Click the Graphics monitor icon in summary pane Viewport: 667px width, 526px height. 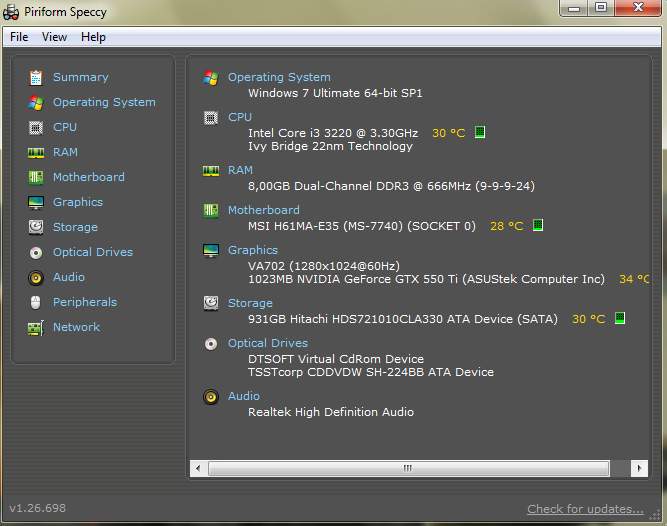(x=211, y=251)
